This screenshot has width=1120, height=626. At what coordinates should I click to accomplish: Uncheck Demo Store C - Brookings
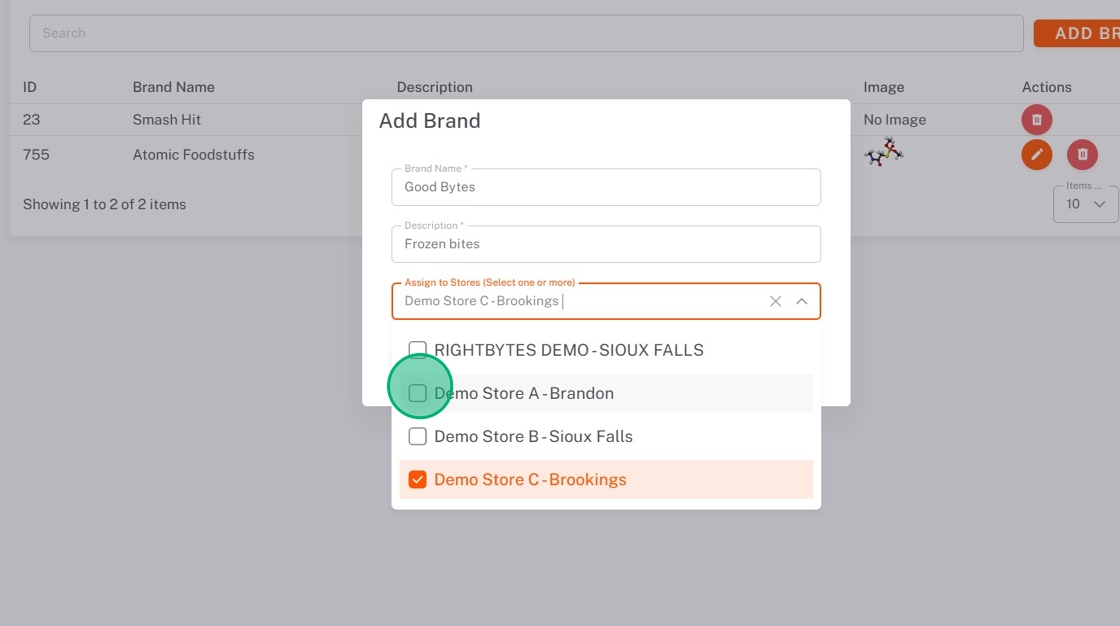pos(418,480)
